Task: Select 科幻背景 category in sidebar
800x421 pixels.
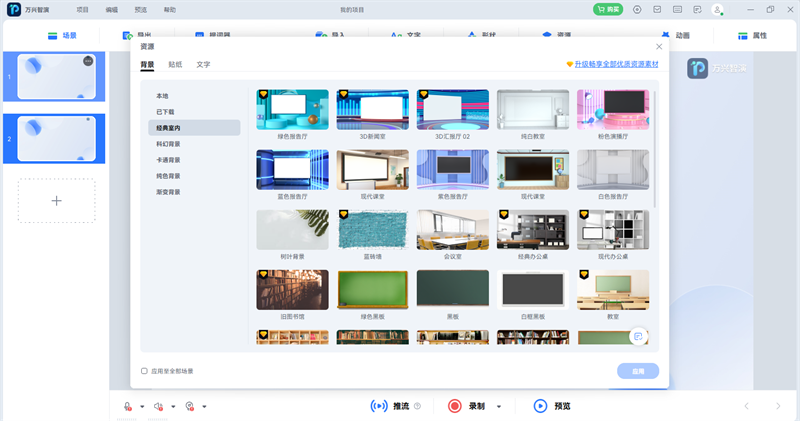Action: pyautogui.click(x=168, y=143)
